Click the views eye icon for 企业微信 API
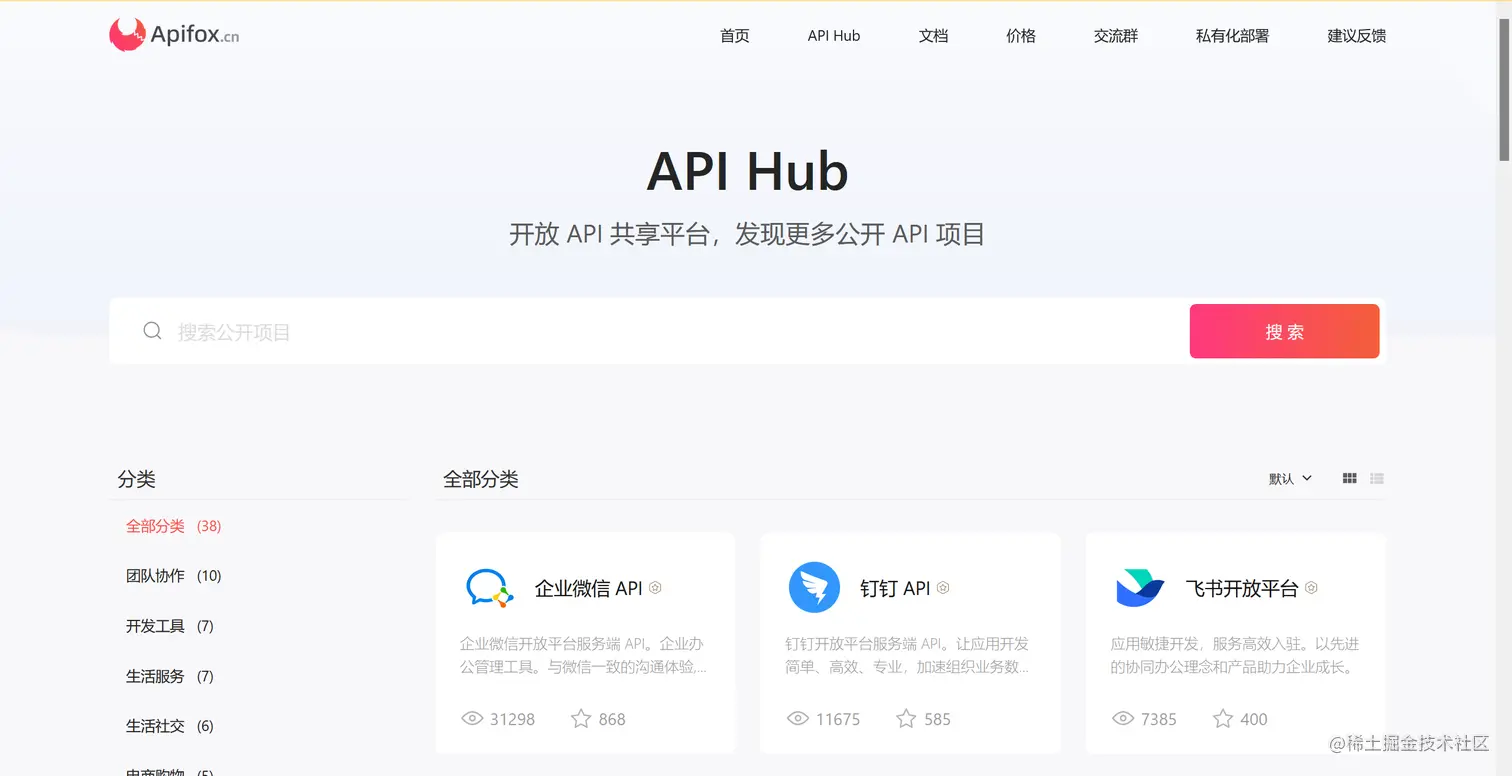Image resolution: width=1512 pixels, height=776 pixels. [472, 718]
